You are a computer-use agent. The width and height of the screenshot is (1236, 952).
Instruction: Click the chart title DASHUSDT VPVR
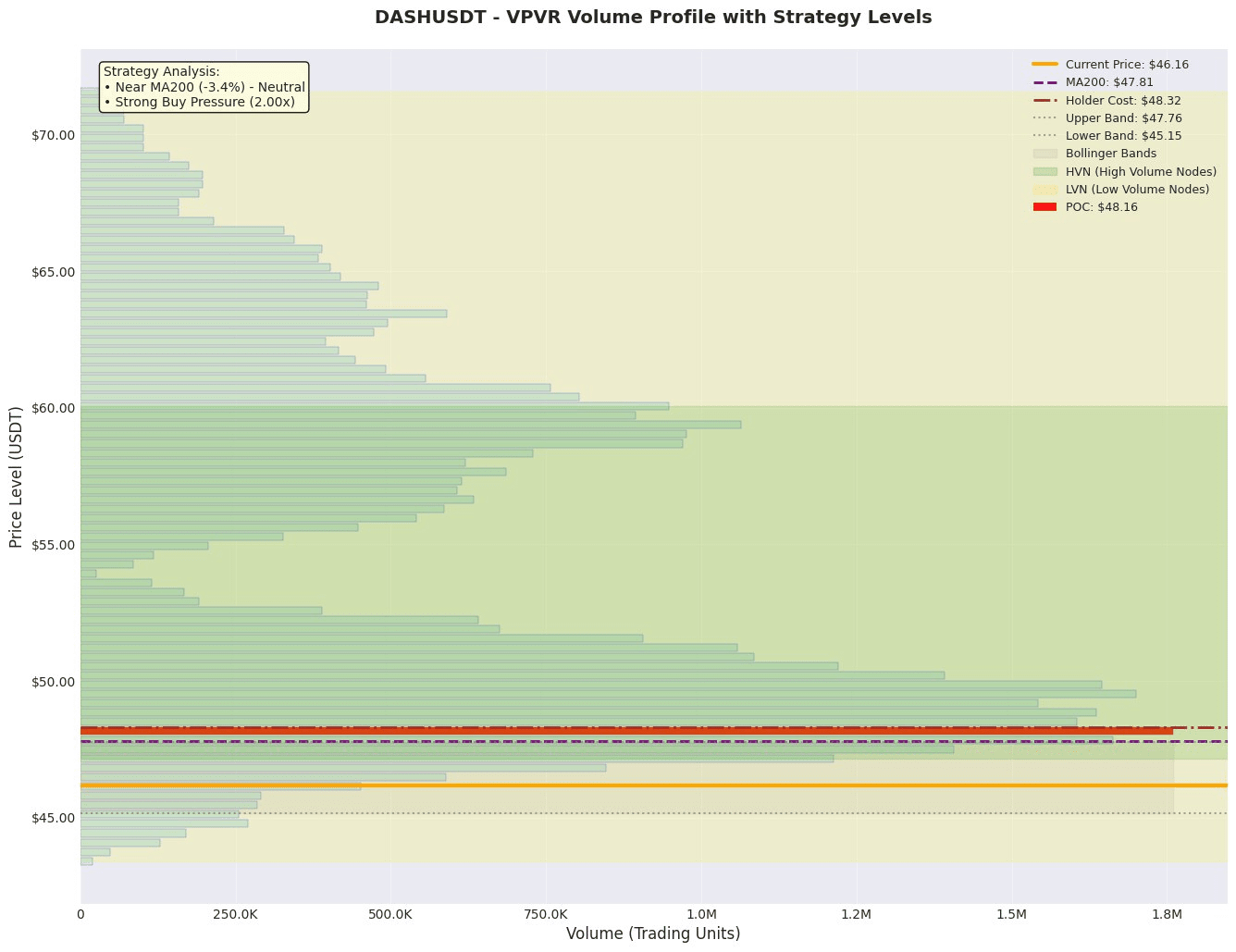click(x=653, y=18)
